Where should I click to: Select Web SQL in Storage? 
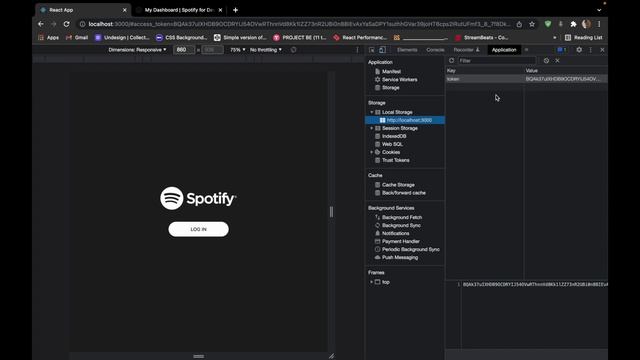tap(392, 144)
